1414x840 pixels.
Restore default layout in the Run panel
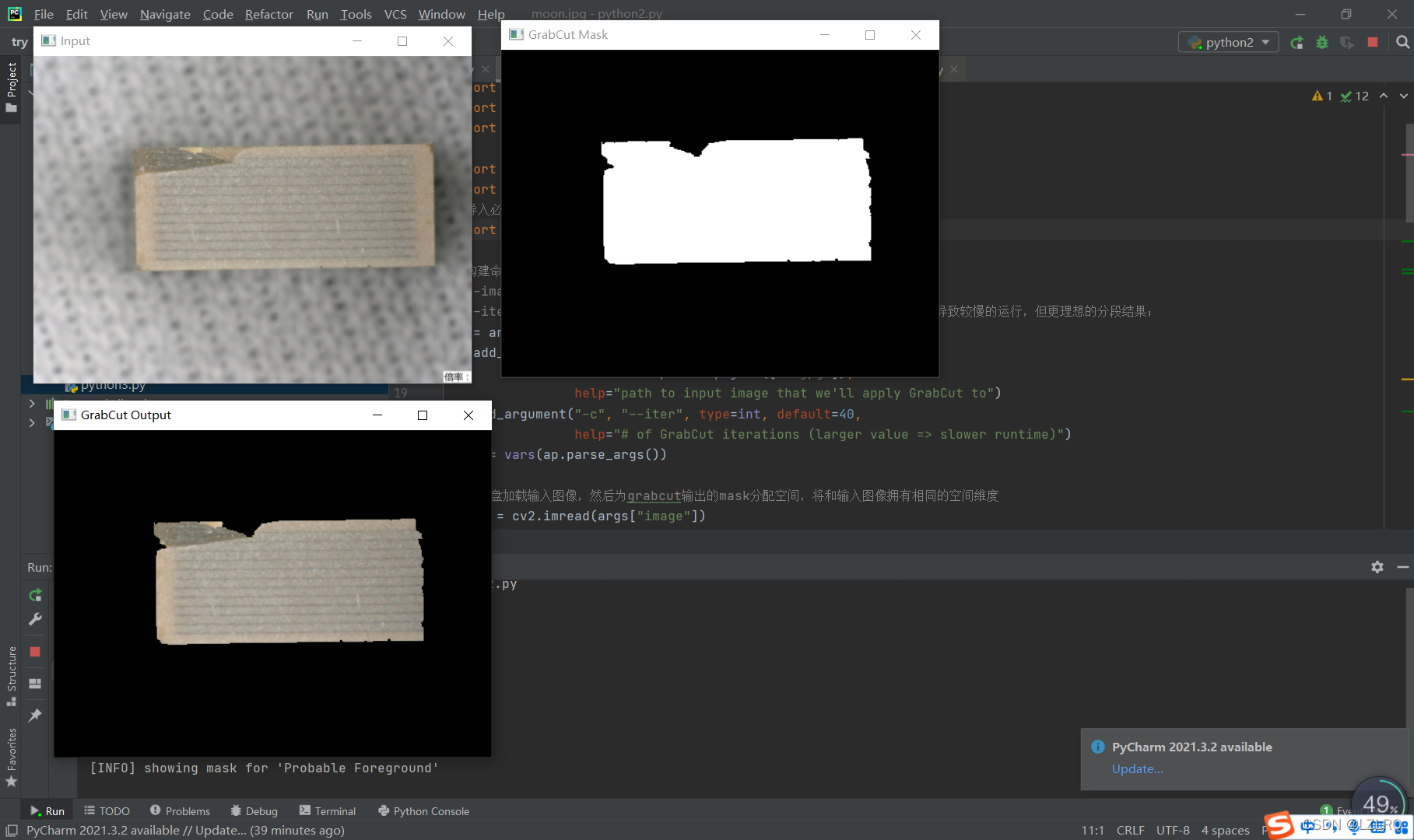[34, 683]
